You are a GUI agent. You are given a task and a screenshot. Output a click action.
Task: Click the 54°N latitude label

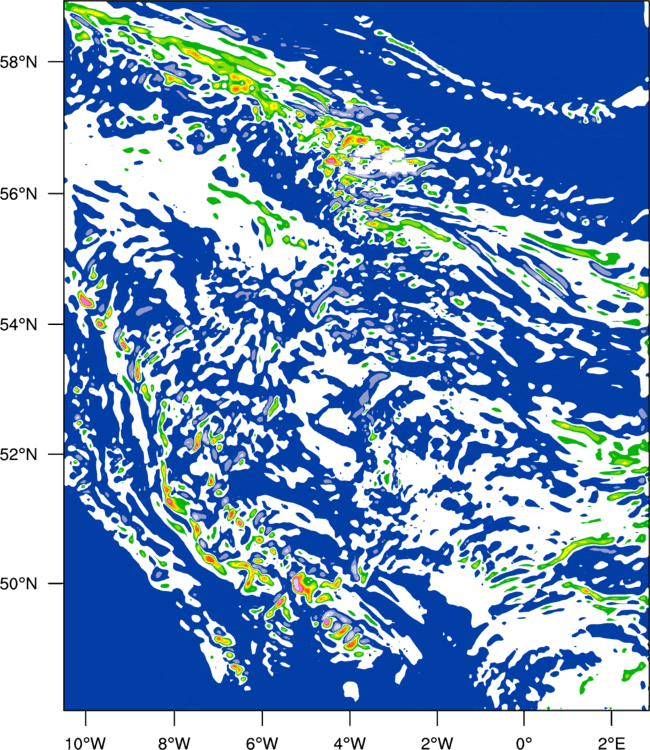click(x=18, y=325)
